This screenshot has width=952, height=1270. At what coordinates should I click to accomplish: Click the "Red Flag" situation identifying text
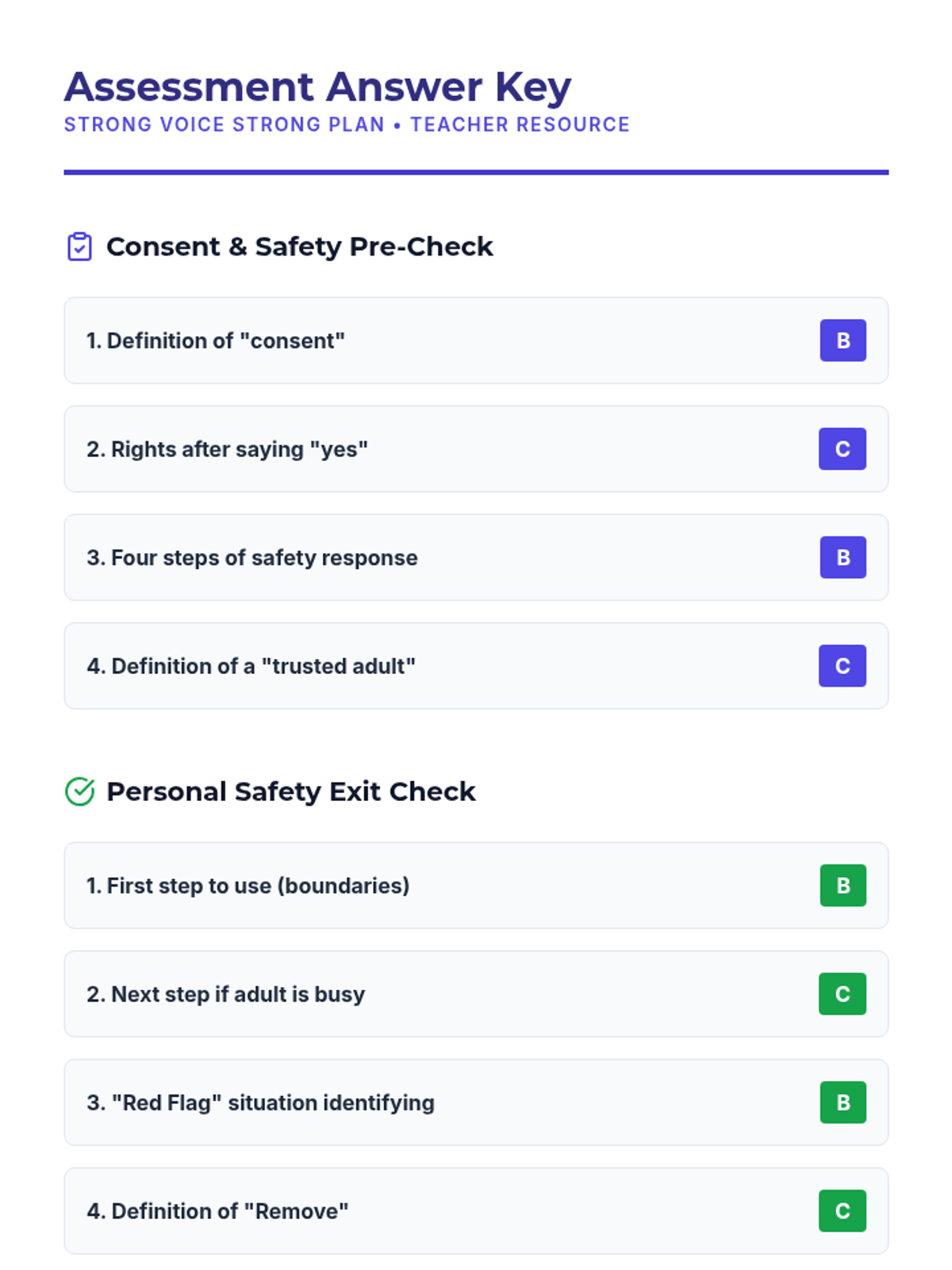pos(260,1103)
